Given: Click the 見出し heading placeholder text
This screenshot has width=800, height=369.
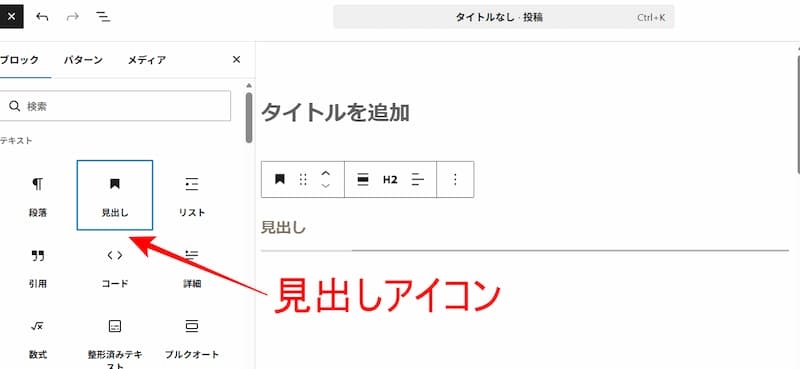Looking at the screenshot, I should pos(283,227).
